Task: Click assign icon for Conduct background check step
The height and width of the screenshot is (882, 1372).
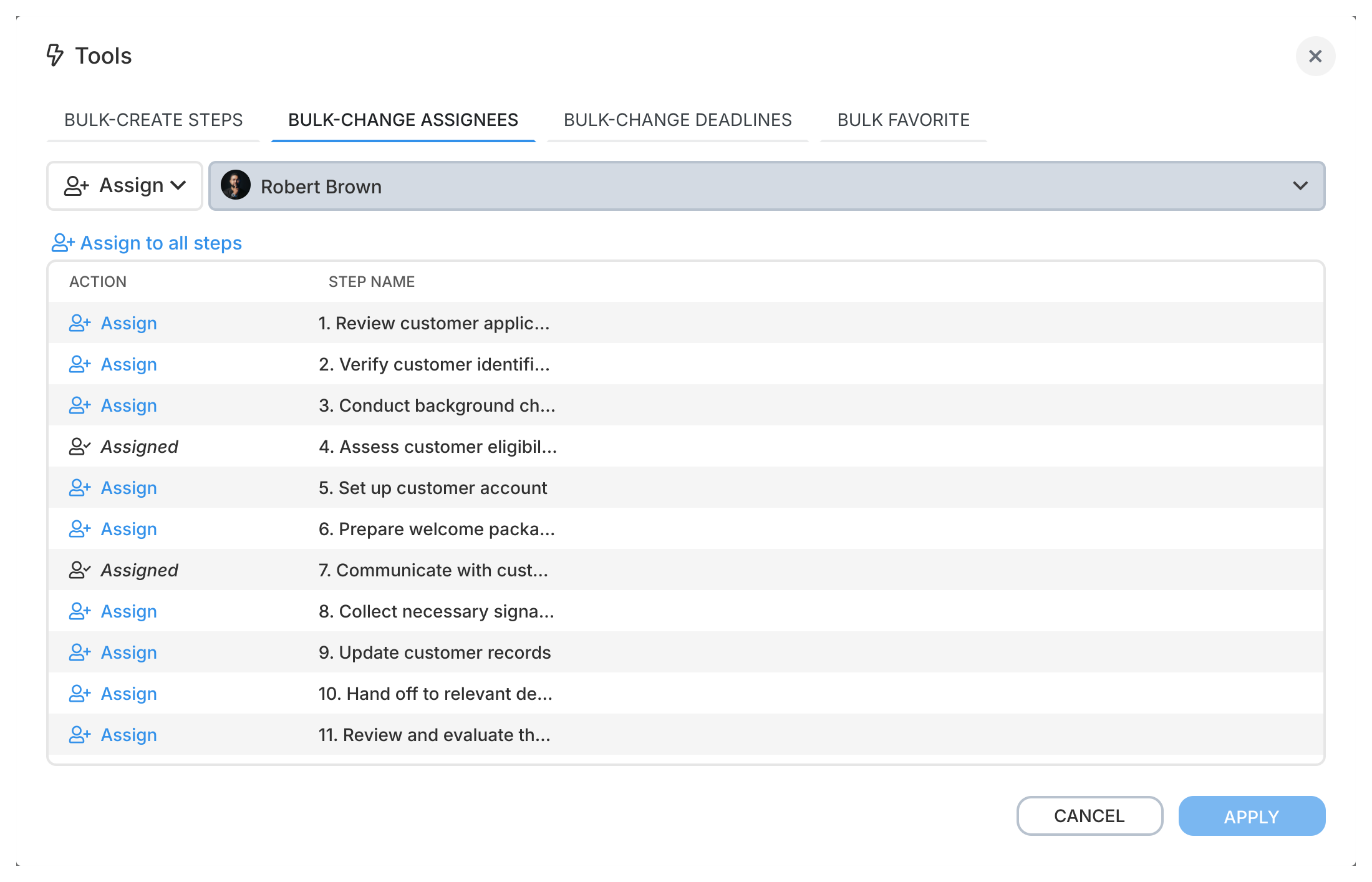Action: 79,405
